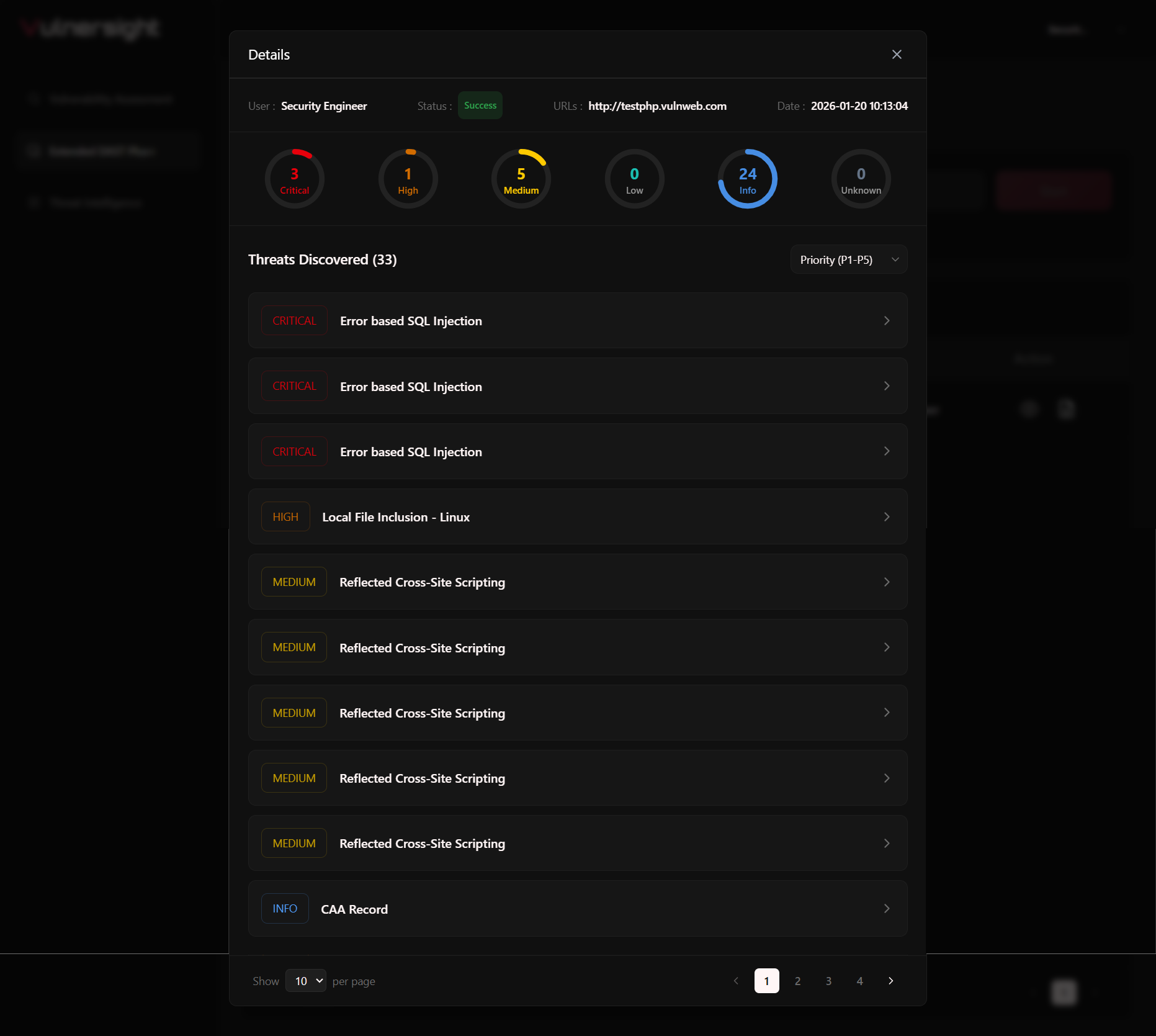Image resolution: width=1156 pixels, height=1036 pixels.
Task: Click the Details dialog title
Action: pyautogui.click(x=269, y=55)
